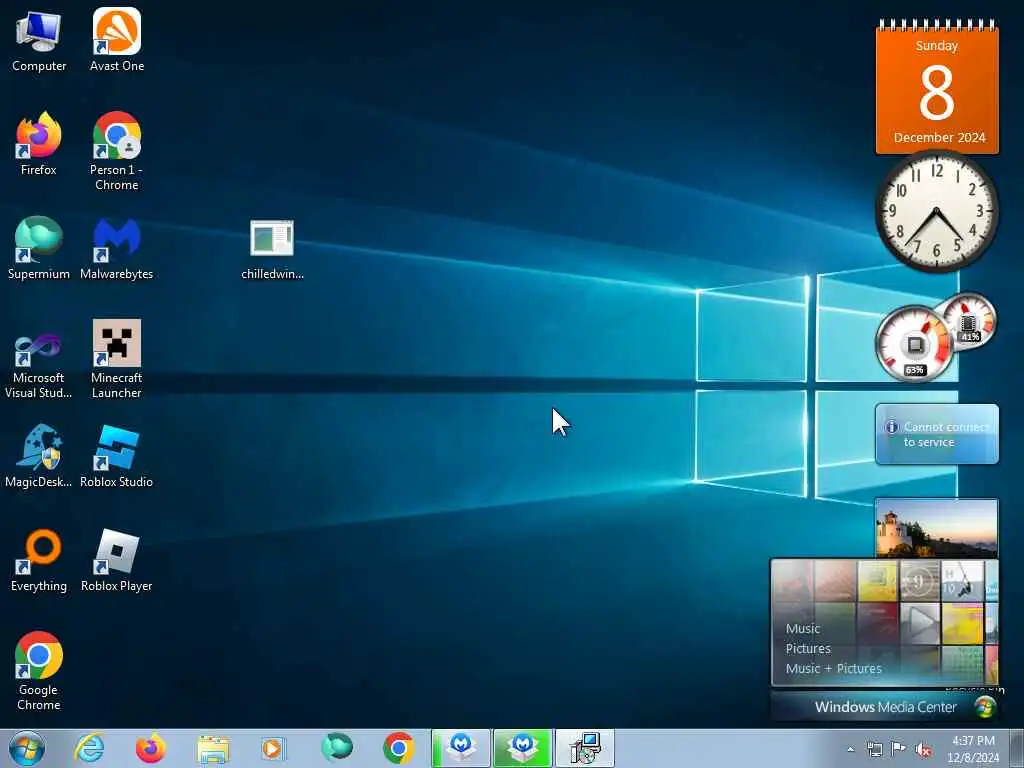Click the analog clock gadget
The width and height of the screenshot is (1024, 768).
tap(936, 212)
